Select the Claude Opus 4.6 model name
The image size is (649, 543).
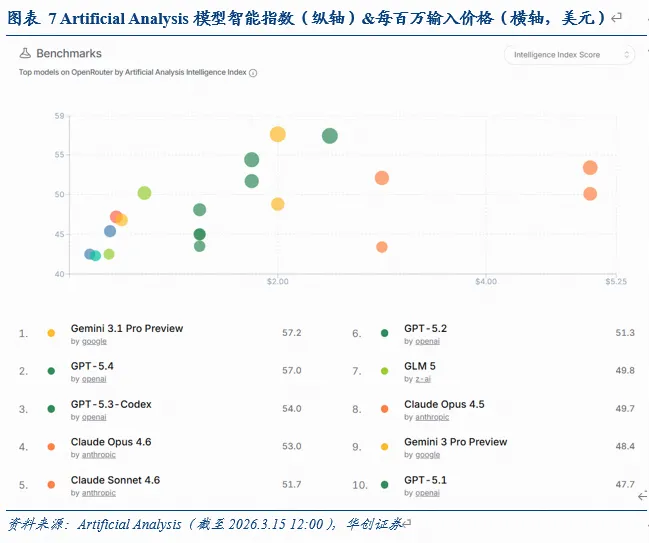pos(111,442)
